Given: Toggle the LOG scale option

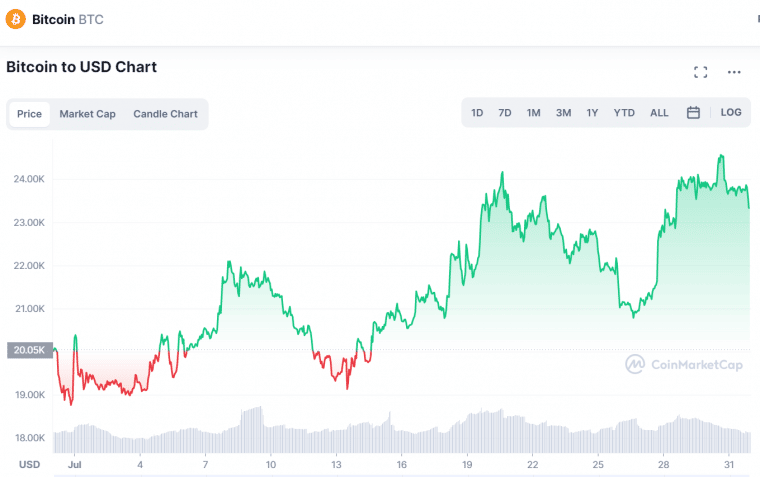Looking at the screenshot, I should [730, 112].
